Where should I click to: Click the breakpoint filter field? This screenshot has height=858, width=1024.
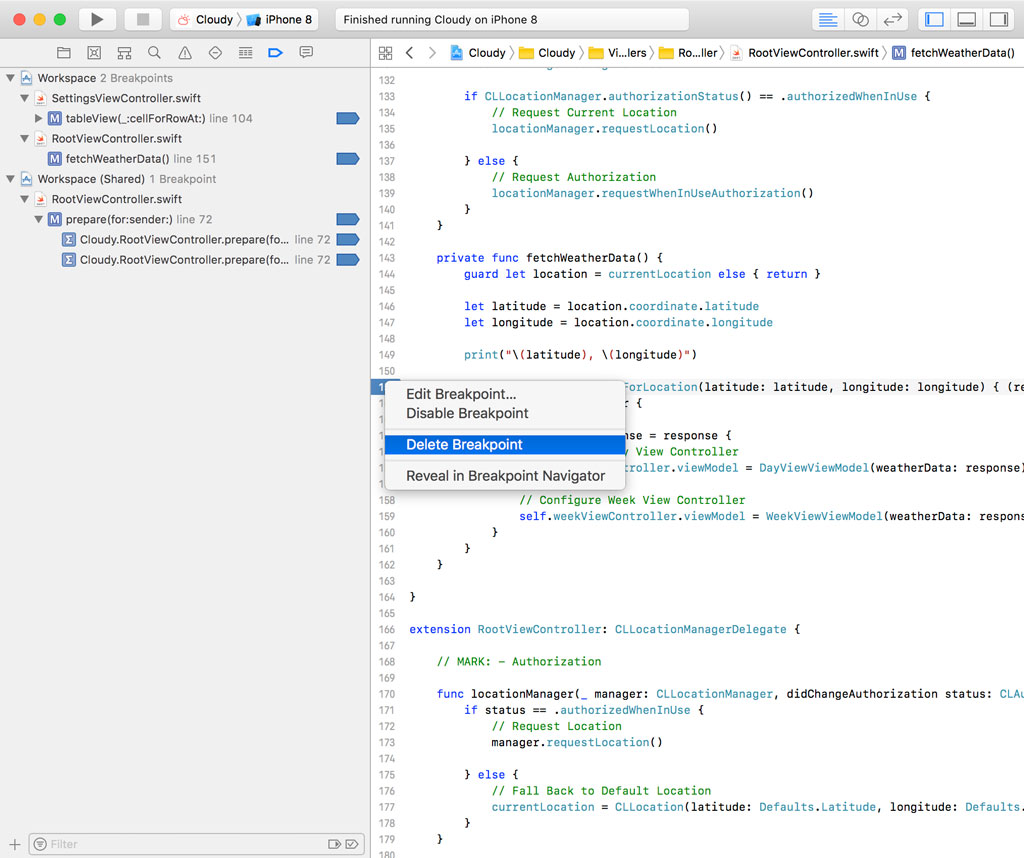click(180, 844)
